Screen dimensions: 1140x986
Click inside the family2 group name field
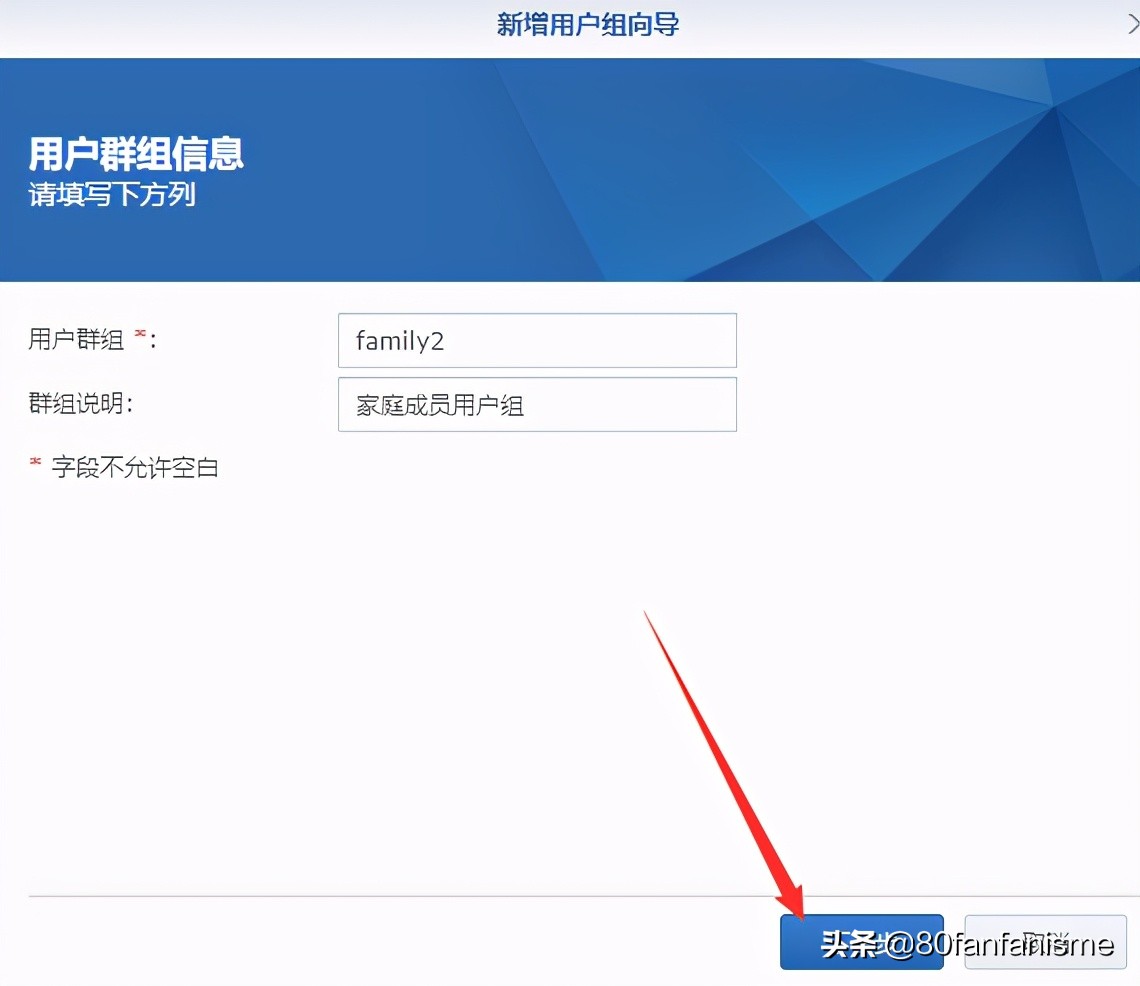coord(537,340)
